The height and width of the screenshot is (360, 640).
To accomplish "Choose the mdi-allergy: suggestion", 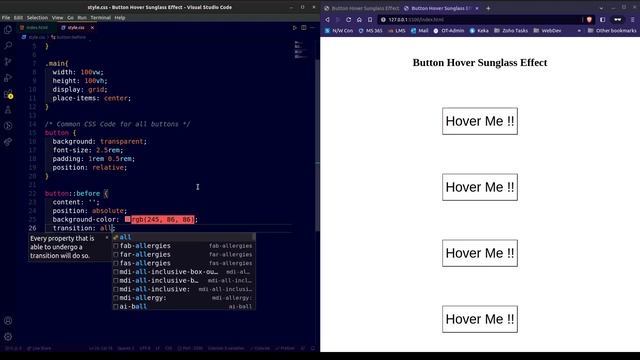I will click(184, 298).
